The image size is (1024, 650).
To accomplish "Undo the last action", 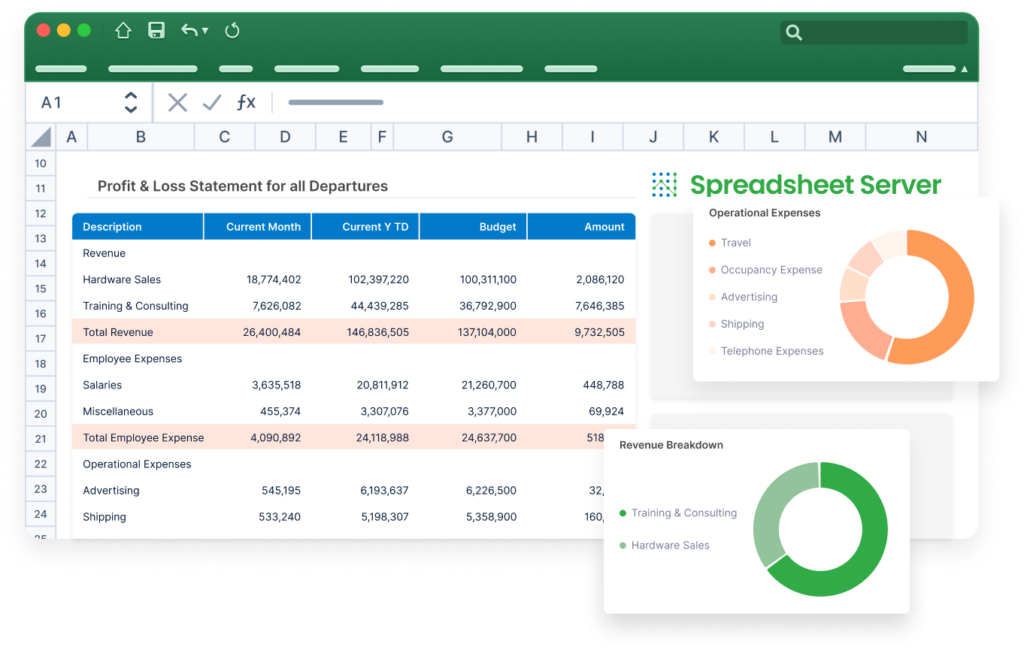I will (x=191, y=30).
